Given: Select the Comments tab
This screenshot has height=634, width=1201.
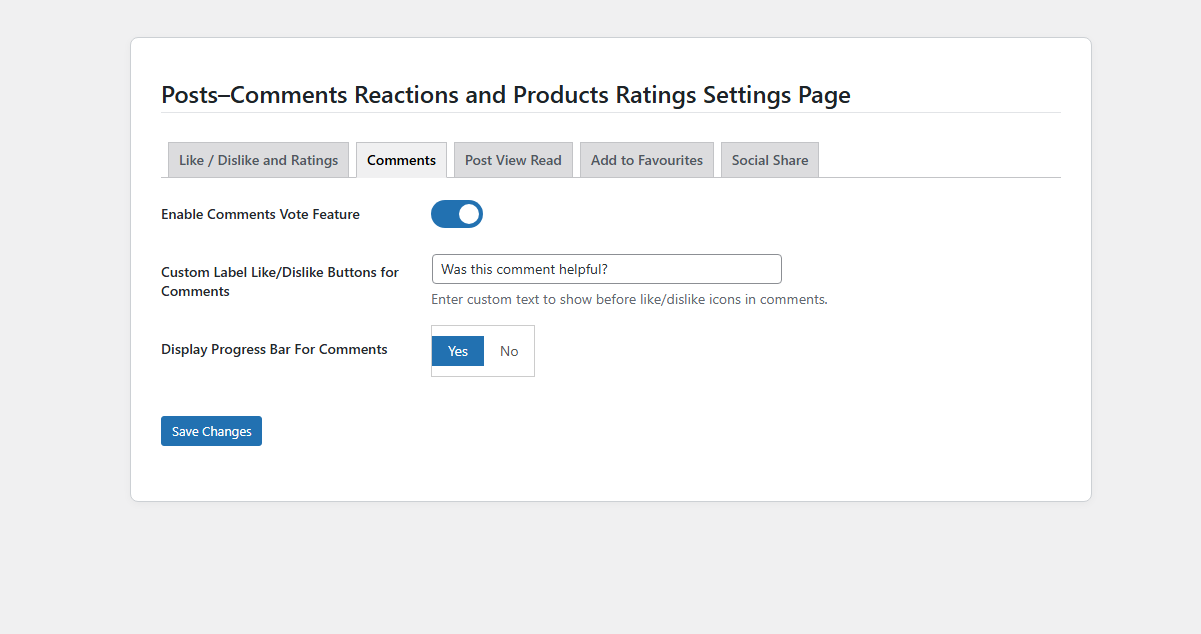Looking at the screenshot, I should click(x=401, y=160).
